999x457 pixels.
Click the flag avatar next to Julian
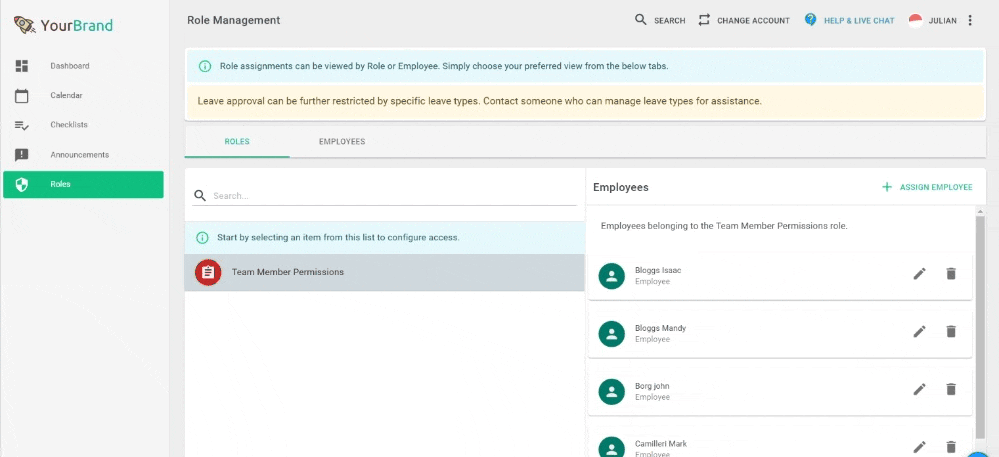click(x=916, y=20)
